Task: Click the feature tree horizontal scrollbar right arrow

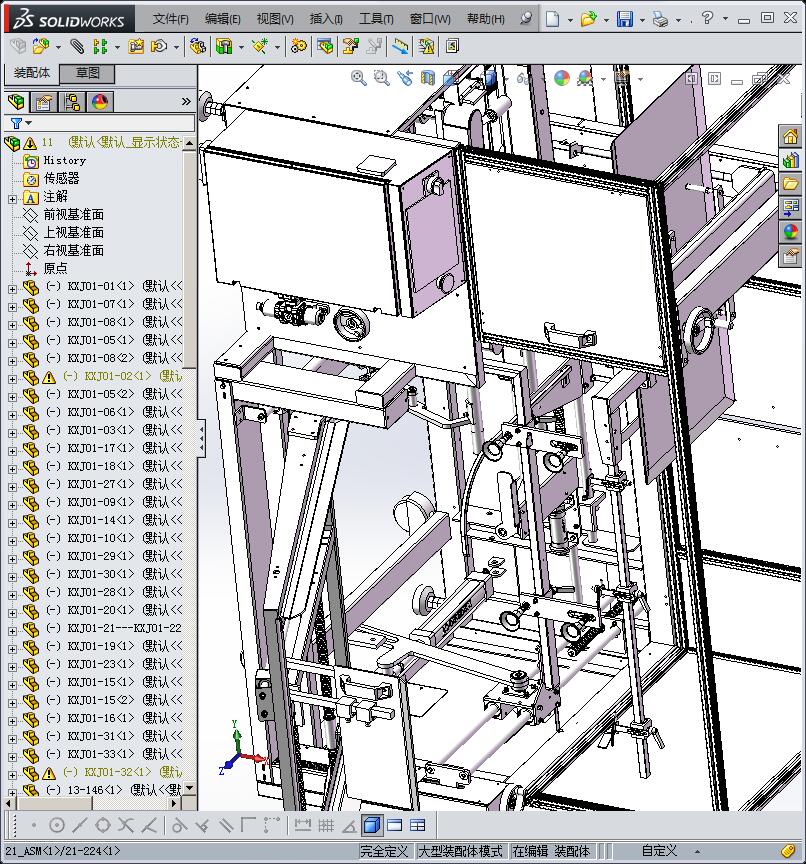Action: click(x=174, y=803)
